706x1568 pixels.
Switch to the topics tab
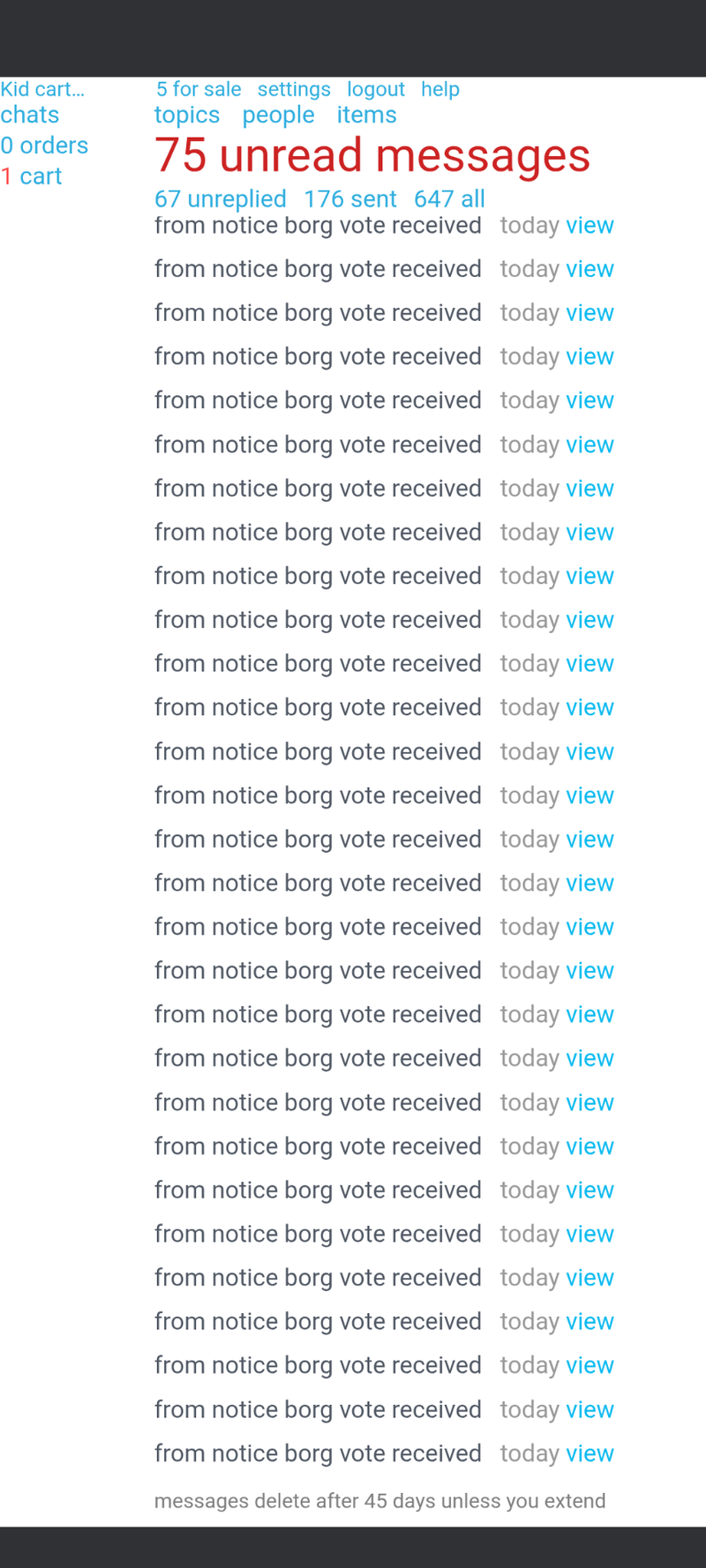[x=187, y=115]
